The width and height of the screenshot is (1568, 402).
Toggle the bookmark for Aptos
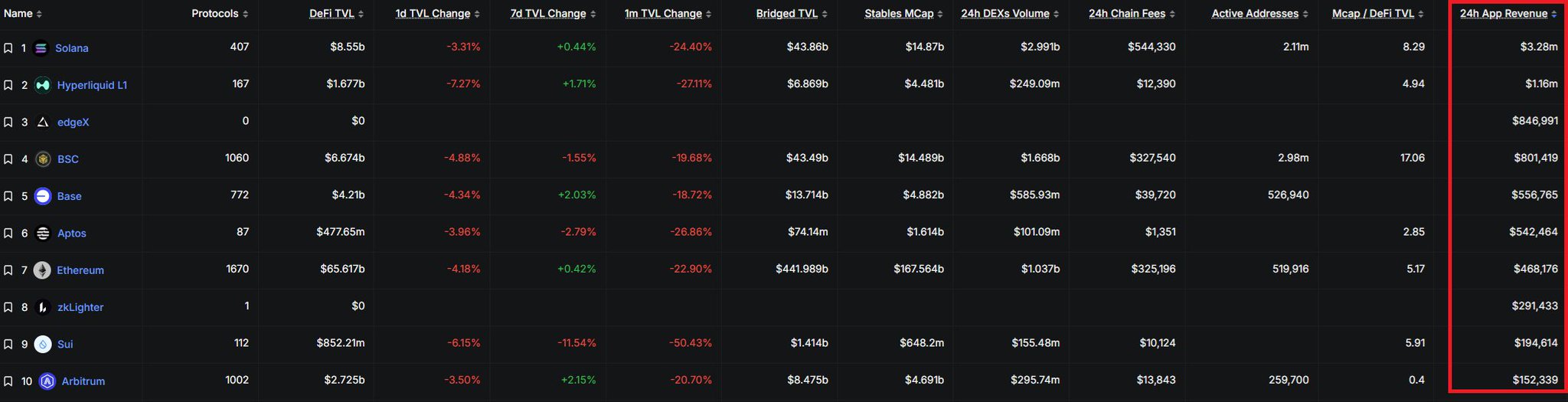pyautogui.click(x=8, y=234)
